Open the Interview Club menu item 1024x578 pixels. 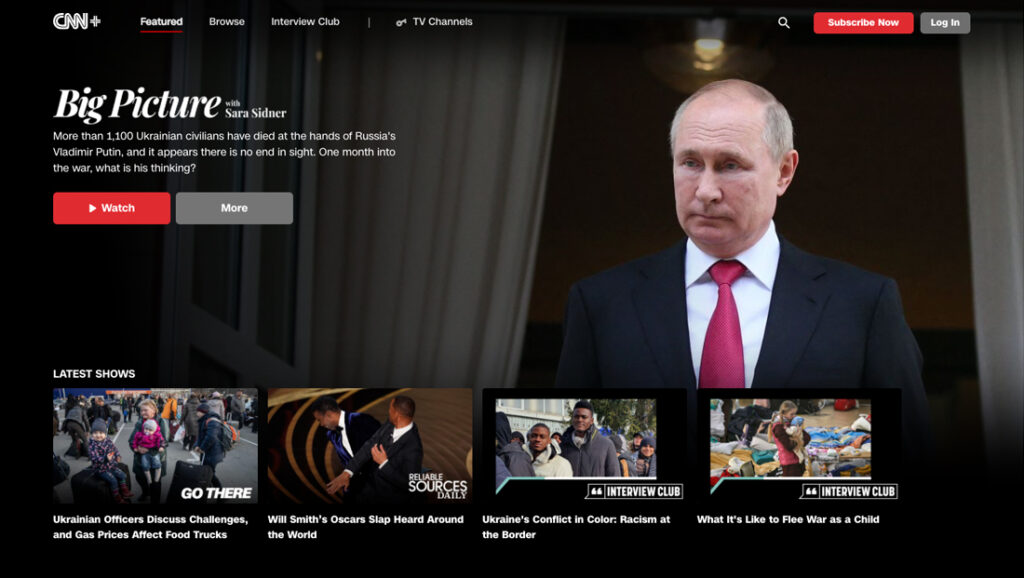(304, 21)
